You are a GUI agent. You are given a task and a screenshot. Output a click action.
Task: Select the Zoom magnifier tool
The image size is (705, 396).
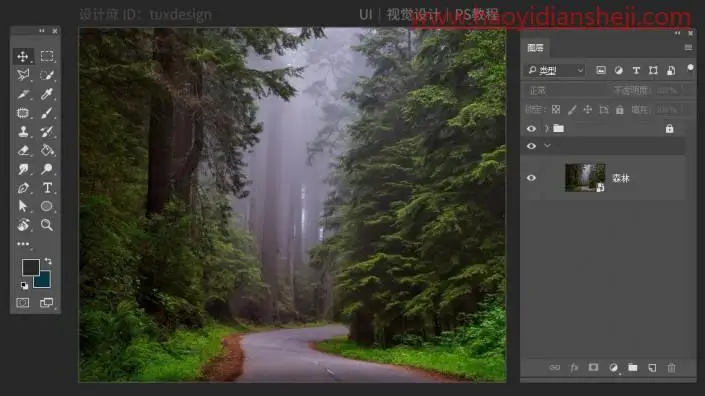coord(47,225)
